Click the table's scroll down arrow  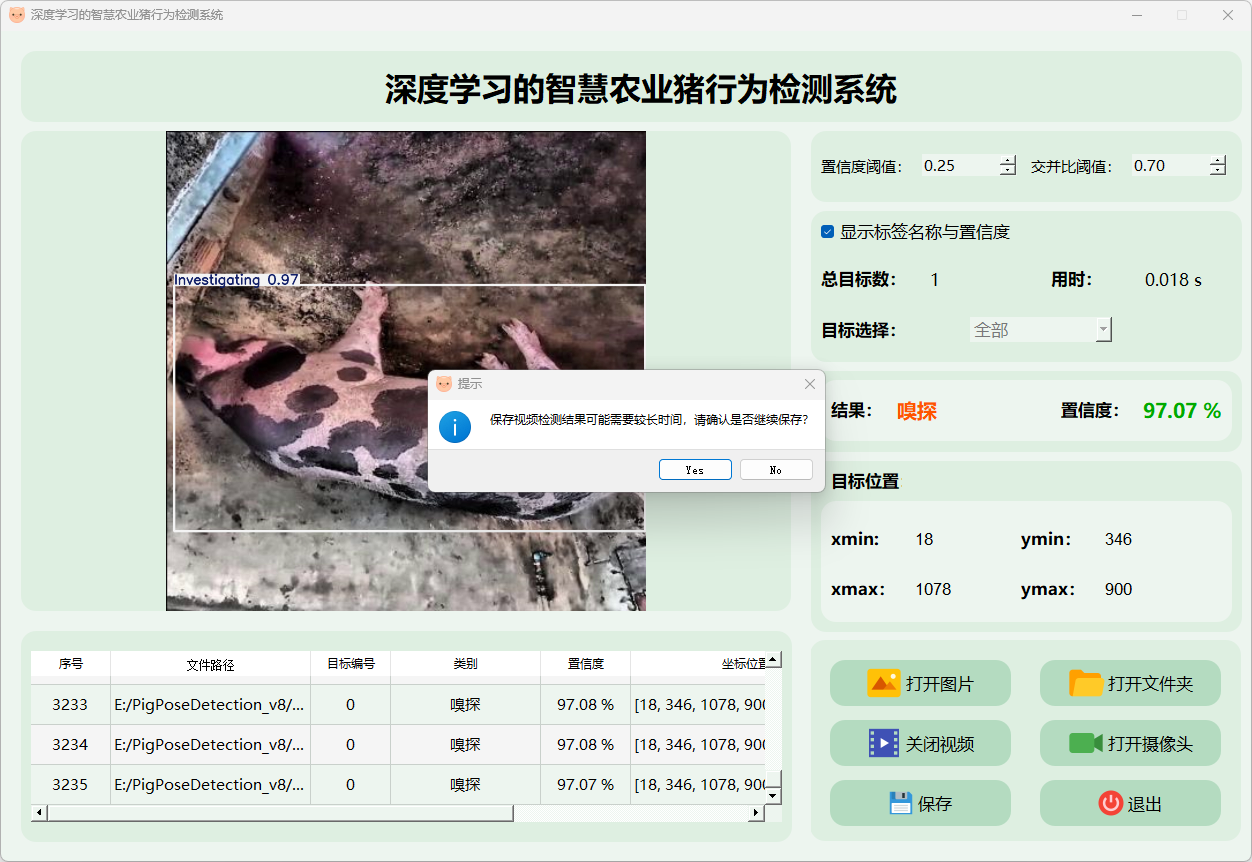pyautogui.click(x=772, y=796)
